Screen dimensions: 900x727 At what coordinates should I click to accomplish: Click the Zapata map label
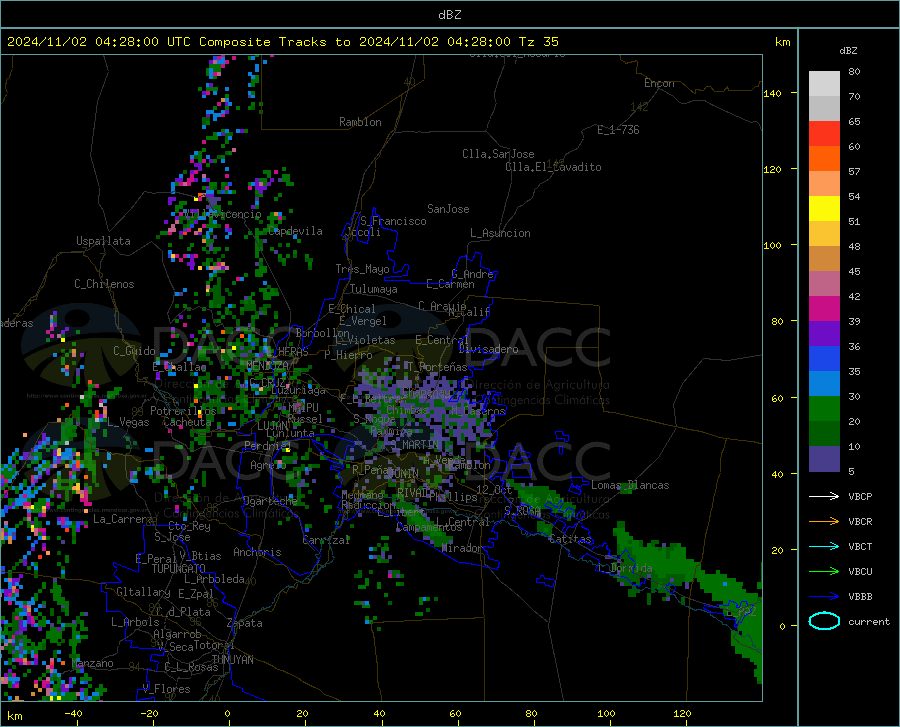245,623
